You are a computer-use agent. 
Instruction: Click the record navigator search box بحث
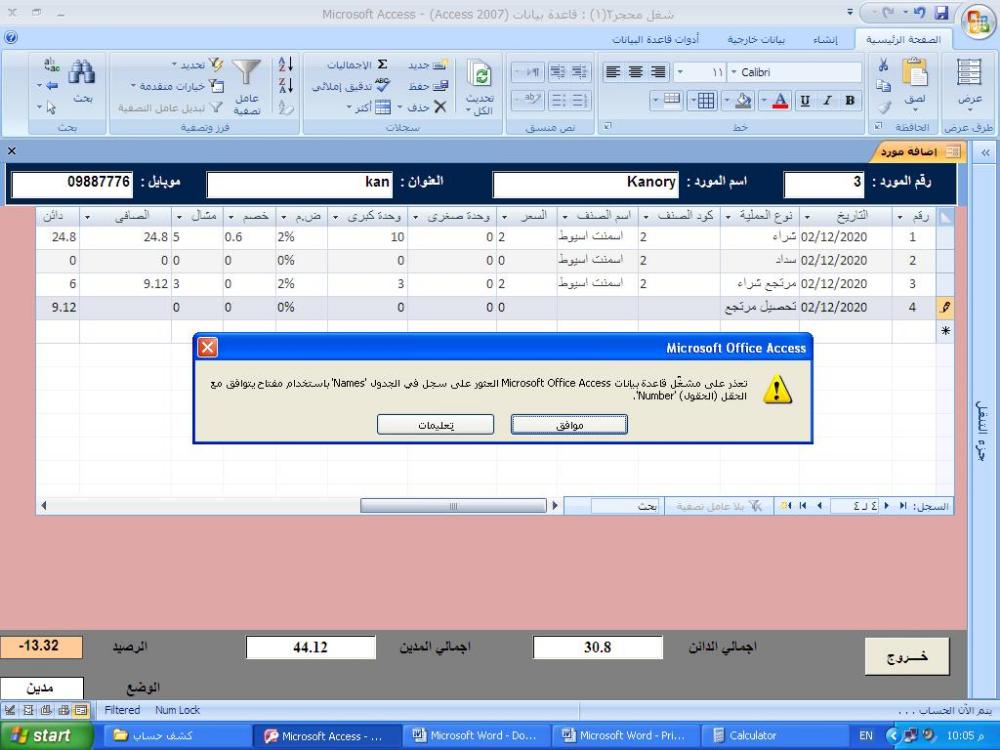(625, 506)
